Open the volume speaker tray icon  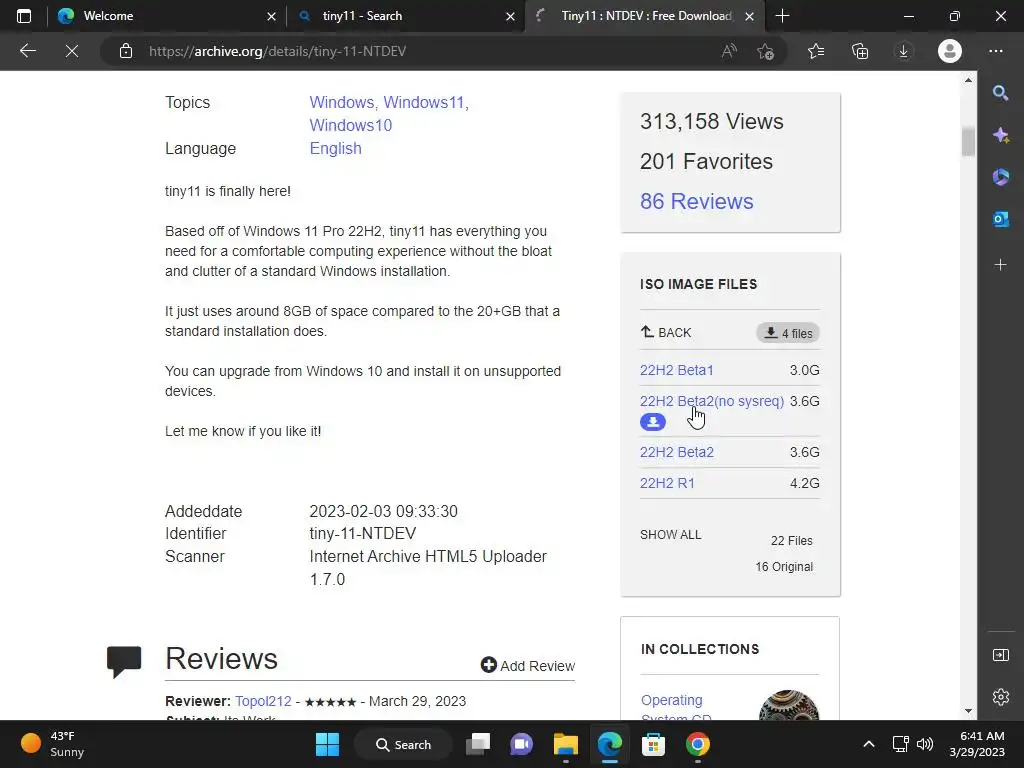[x=925, y=744]
